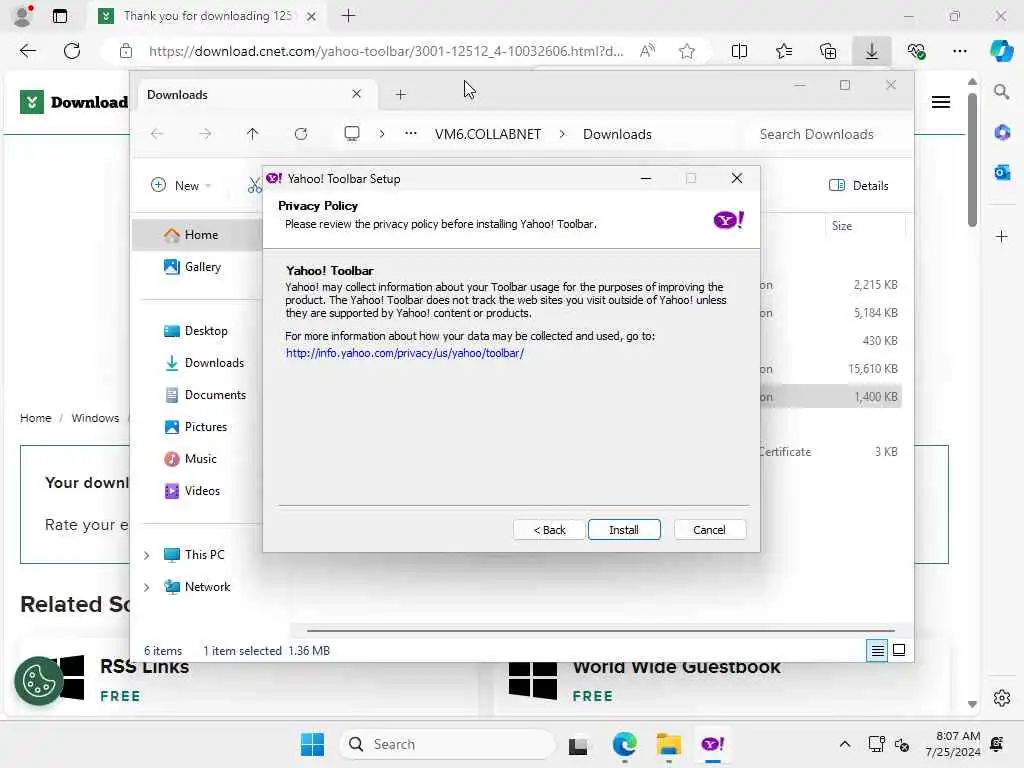Switch Explorer to large icons view

[x=899, y=650]
